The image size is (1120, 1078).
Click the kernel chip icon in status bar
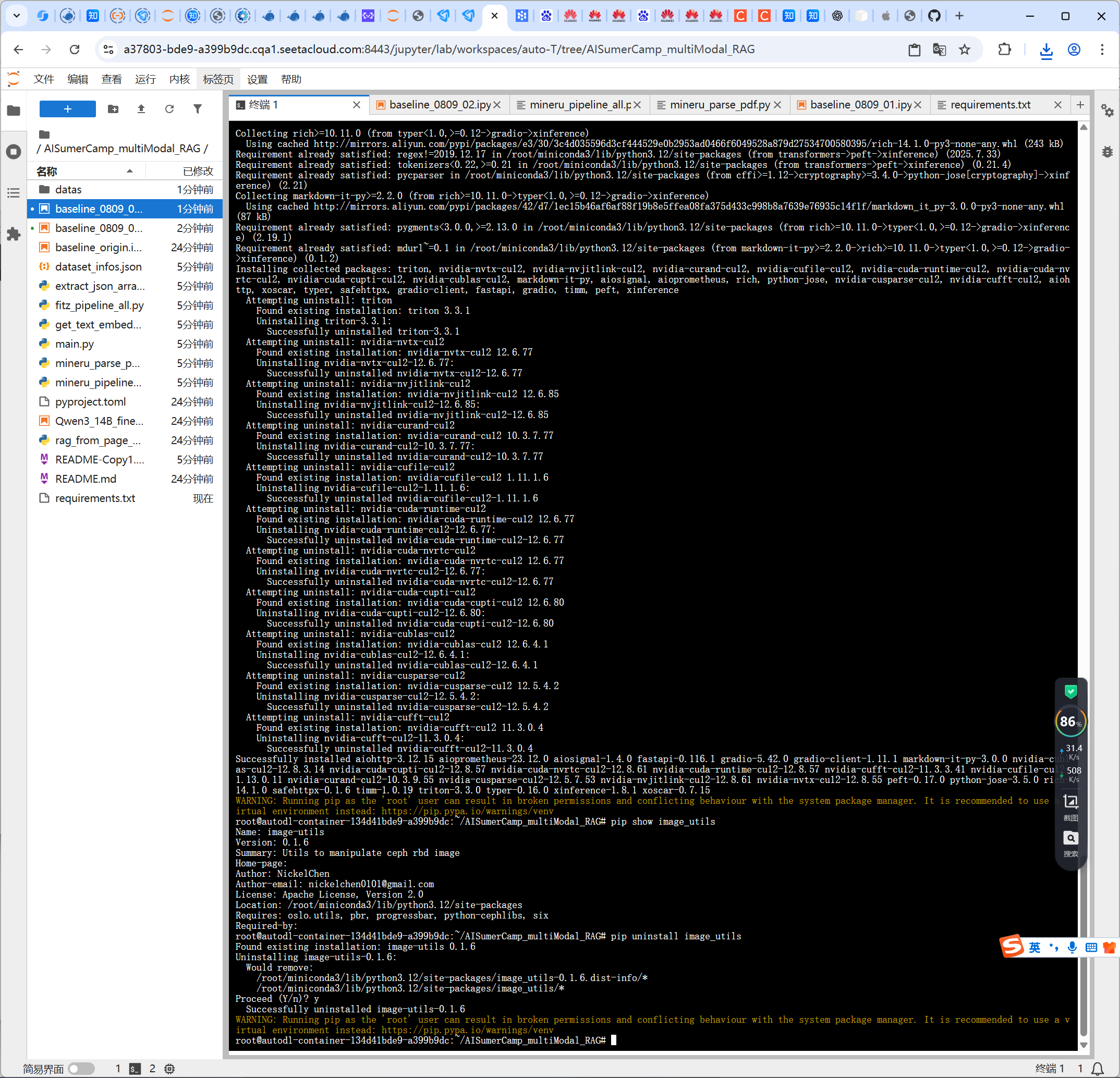coord(169,1068)
